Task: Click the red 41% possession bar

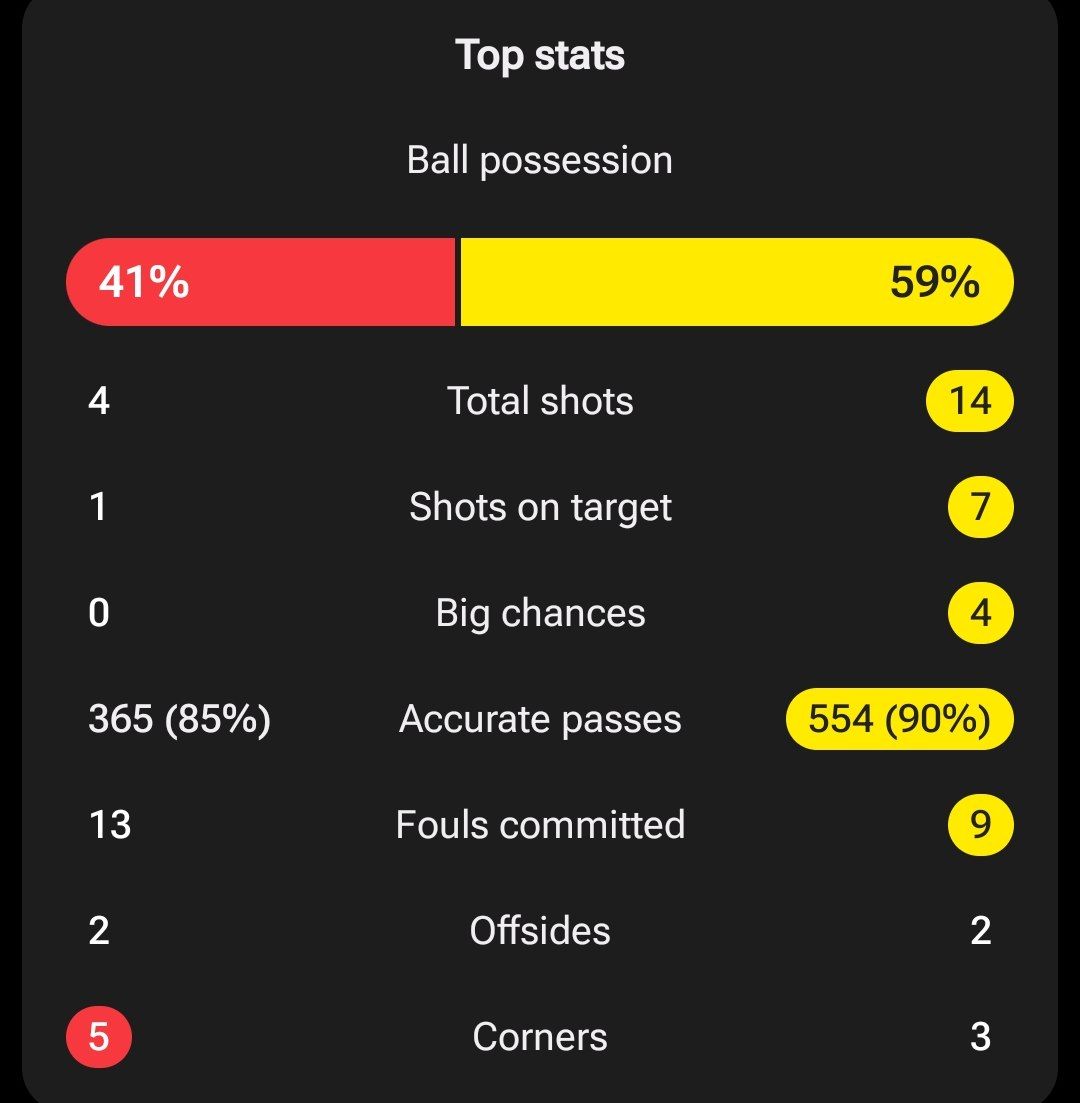Action: (260, 282)
